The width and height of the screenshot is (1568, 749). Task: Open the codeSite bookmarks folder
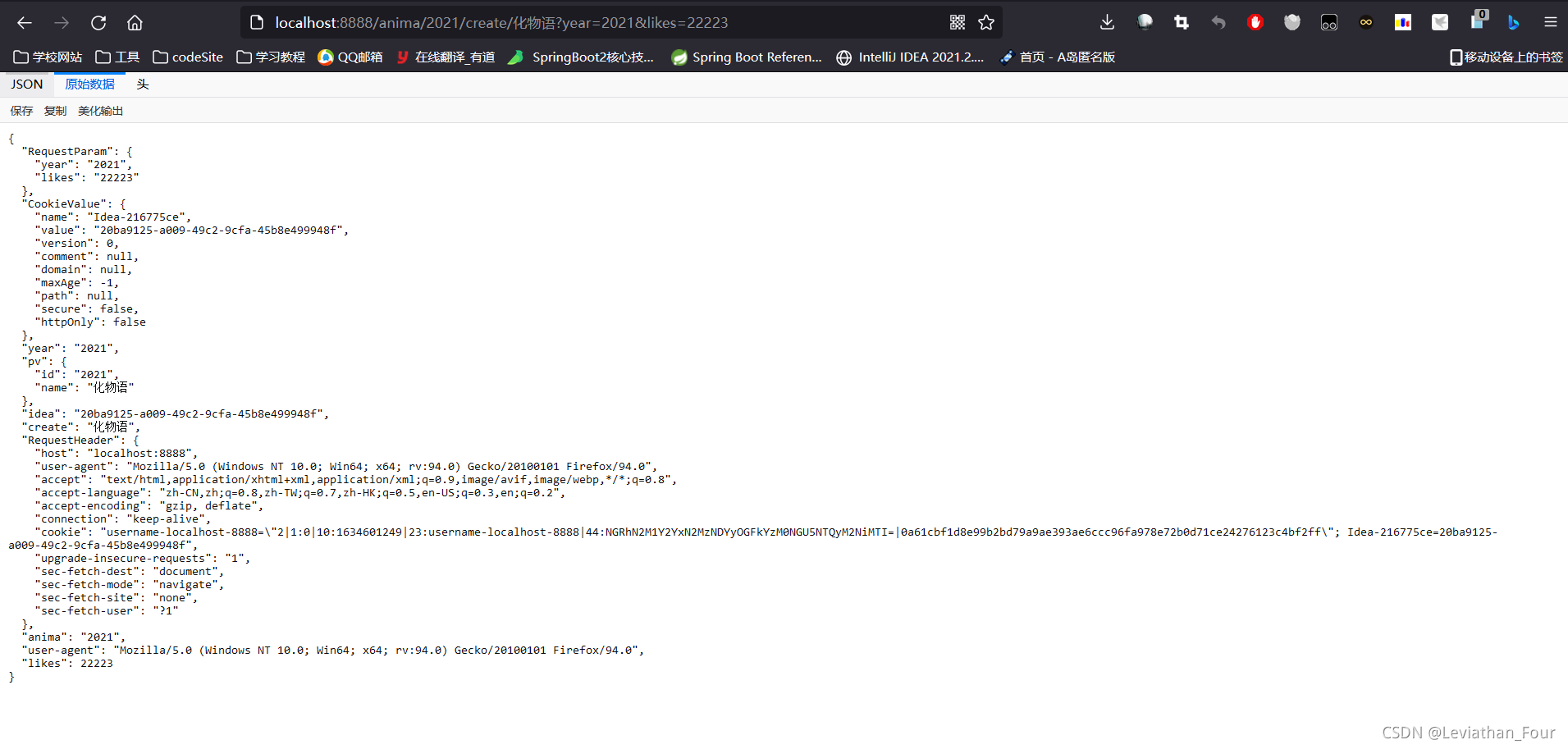coord(188,57)
